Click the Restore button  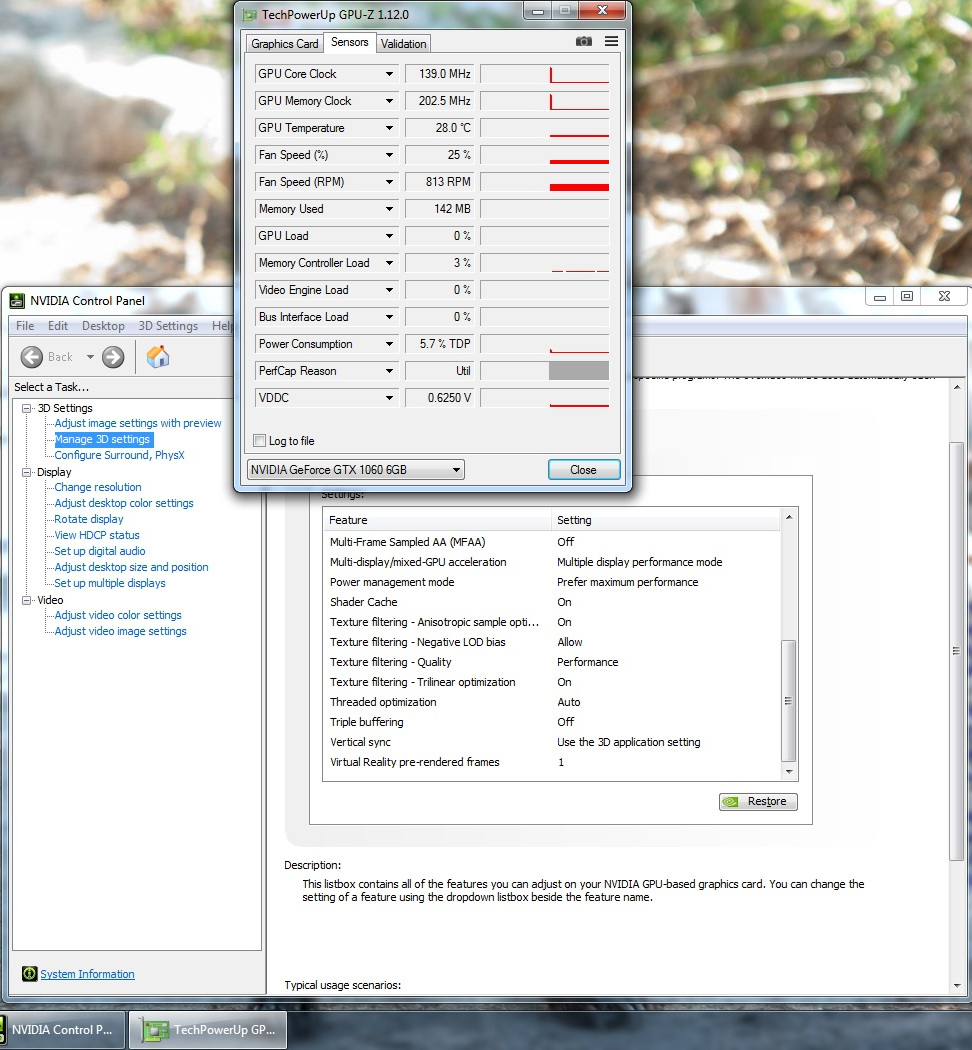click(x=758, y=802)
